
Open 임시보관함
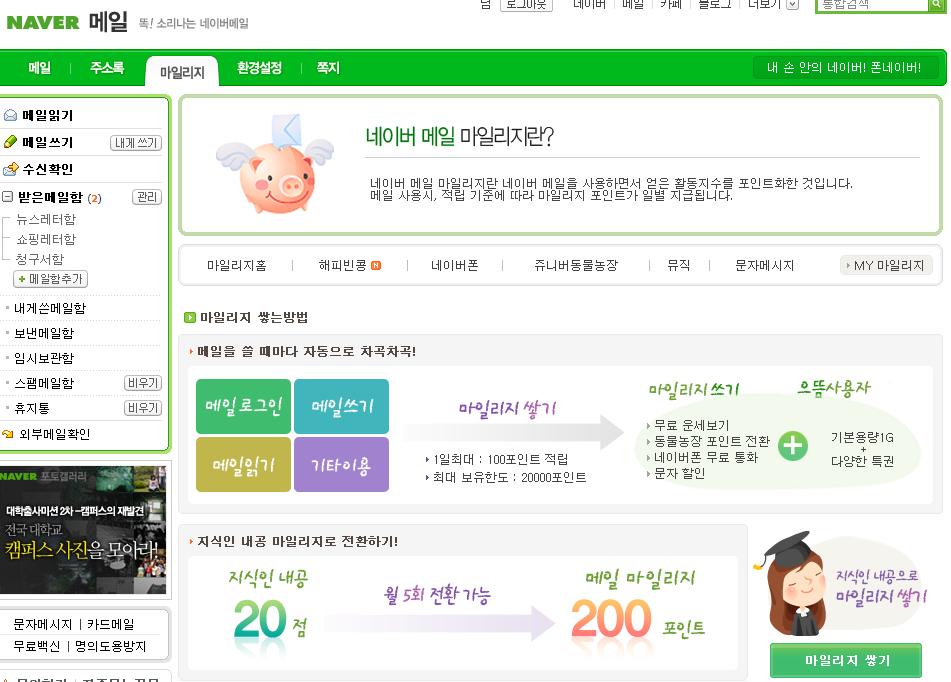44,358
